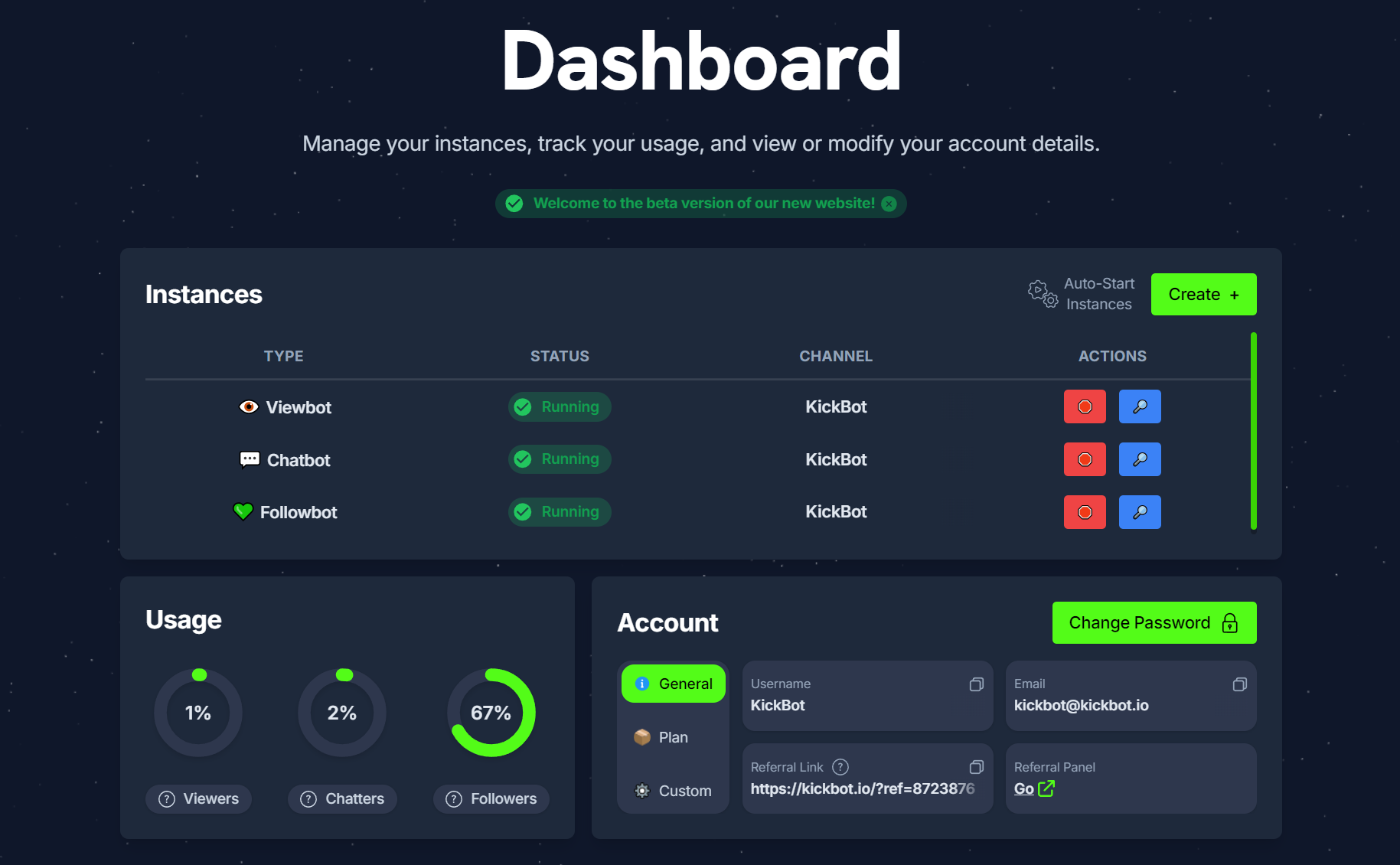Click the Viewbot type label
Screen dimensions: 1400x865
click(299, 407)
